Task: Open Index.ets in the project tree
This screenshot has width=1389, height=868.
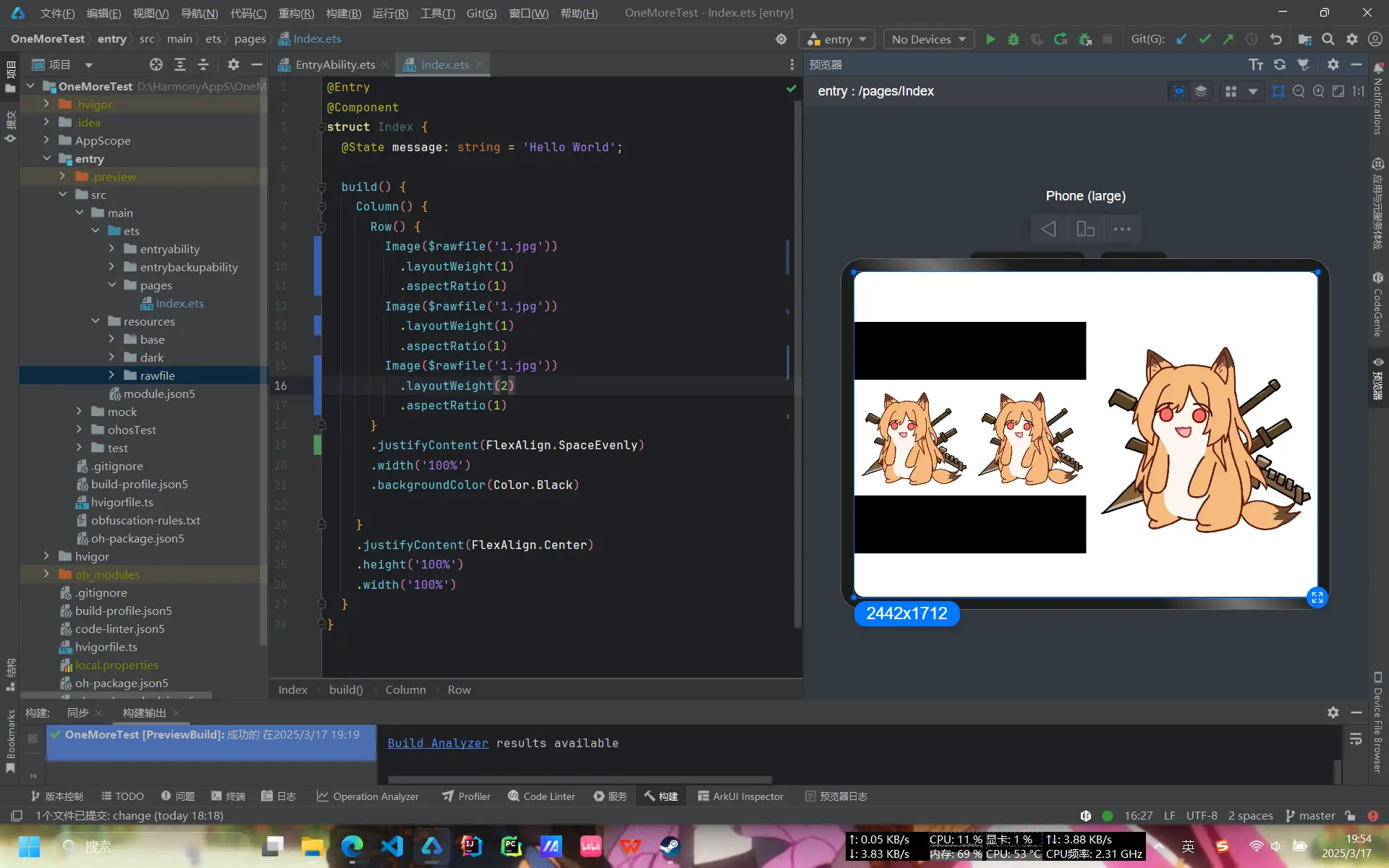Action: coord(179,303)
